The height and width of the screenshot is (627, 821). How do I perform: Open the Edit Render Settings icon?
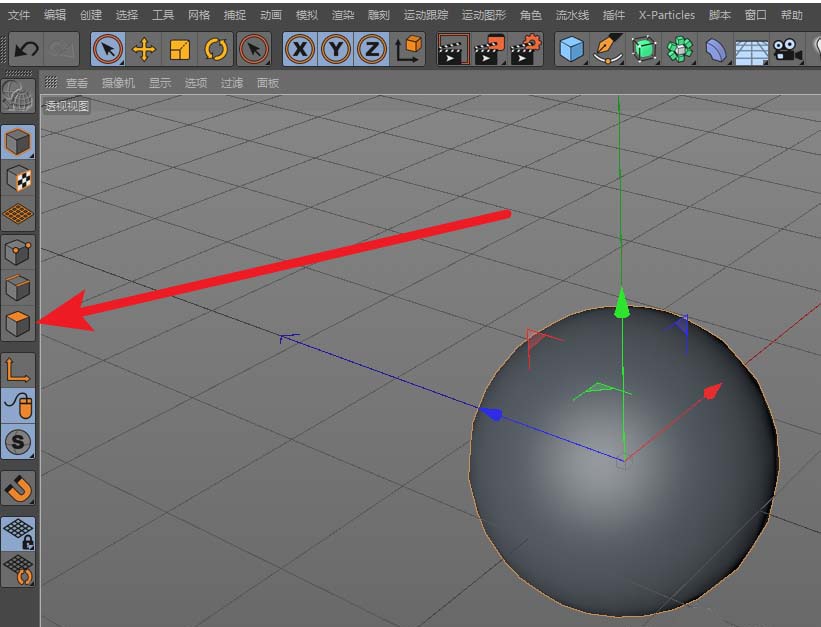[x=525, y=48]
